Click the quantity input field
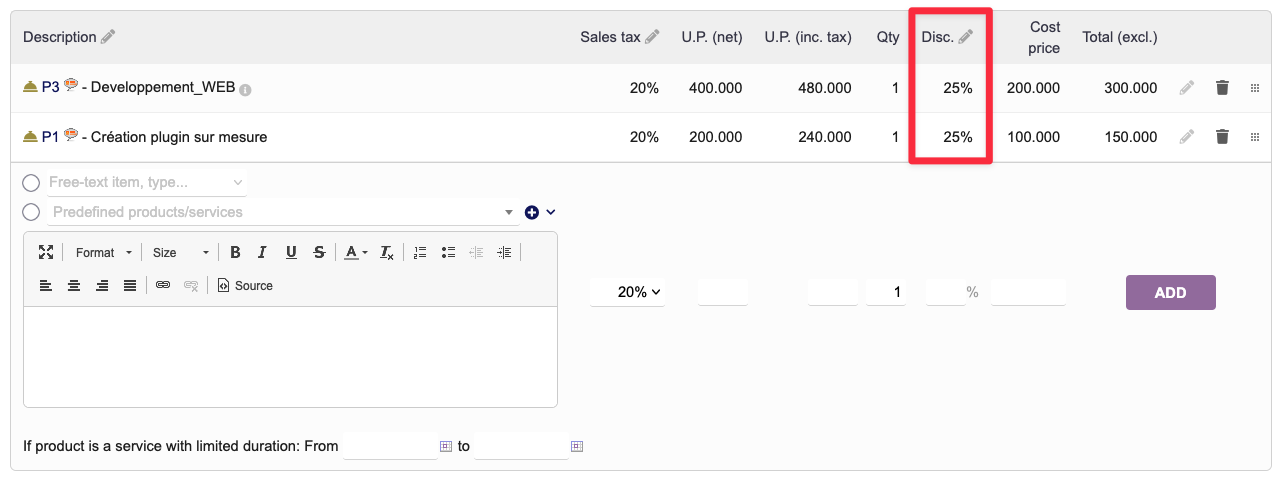 [886, 292]
